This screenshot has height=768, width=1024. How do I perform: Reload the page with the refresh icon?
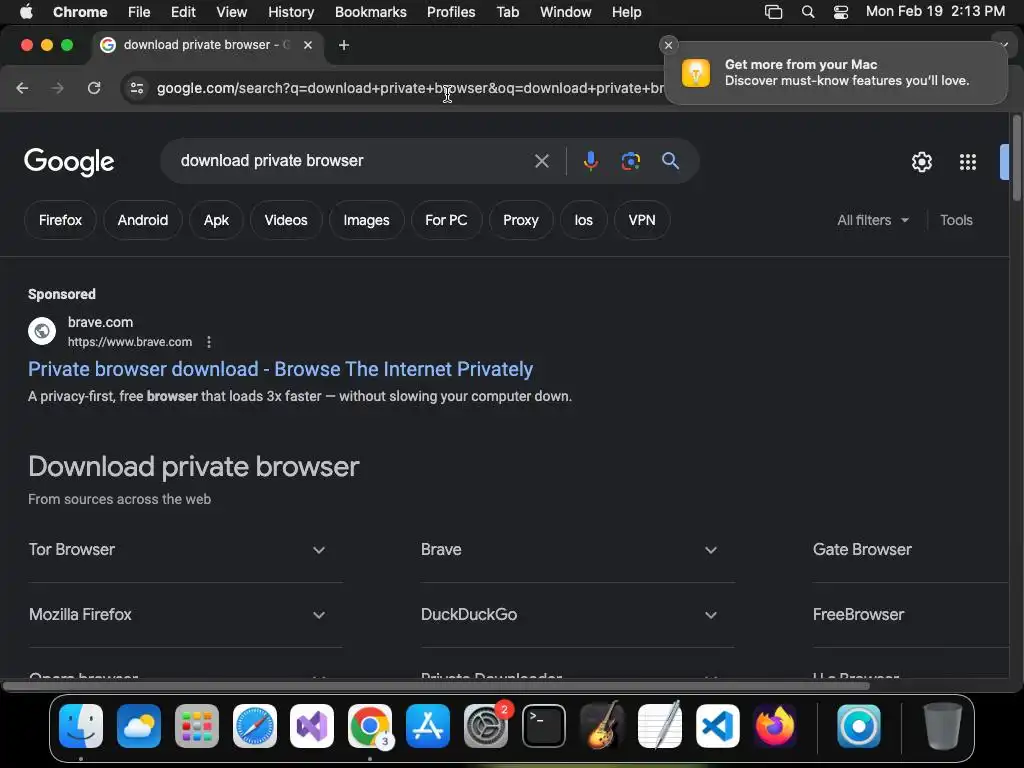(x=94, y=88)
